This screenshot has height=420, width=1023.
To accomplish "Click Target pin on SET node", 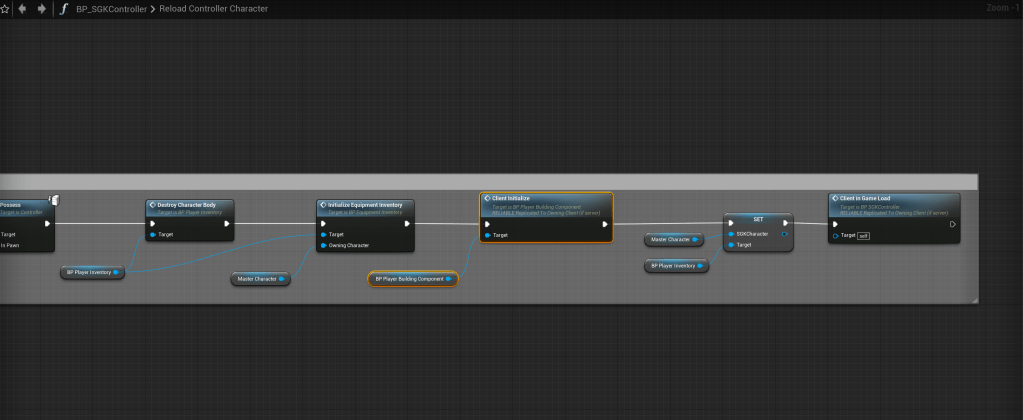I will tap(731, 245).
